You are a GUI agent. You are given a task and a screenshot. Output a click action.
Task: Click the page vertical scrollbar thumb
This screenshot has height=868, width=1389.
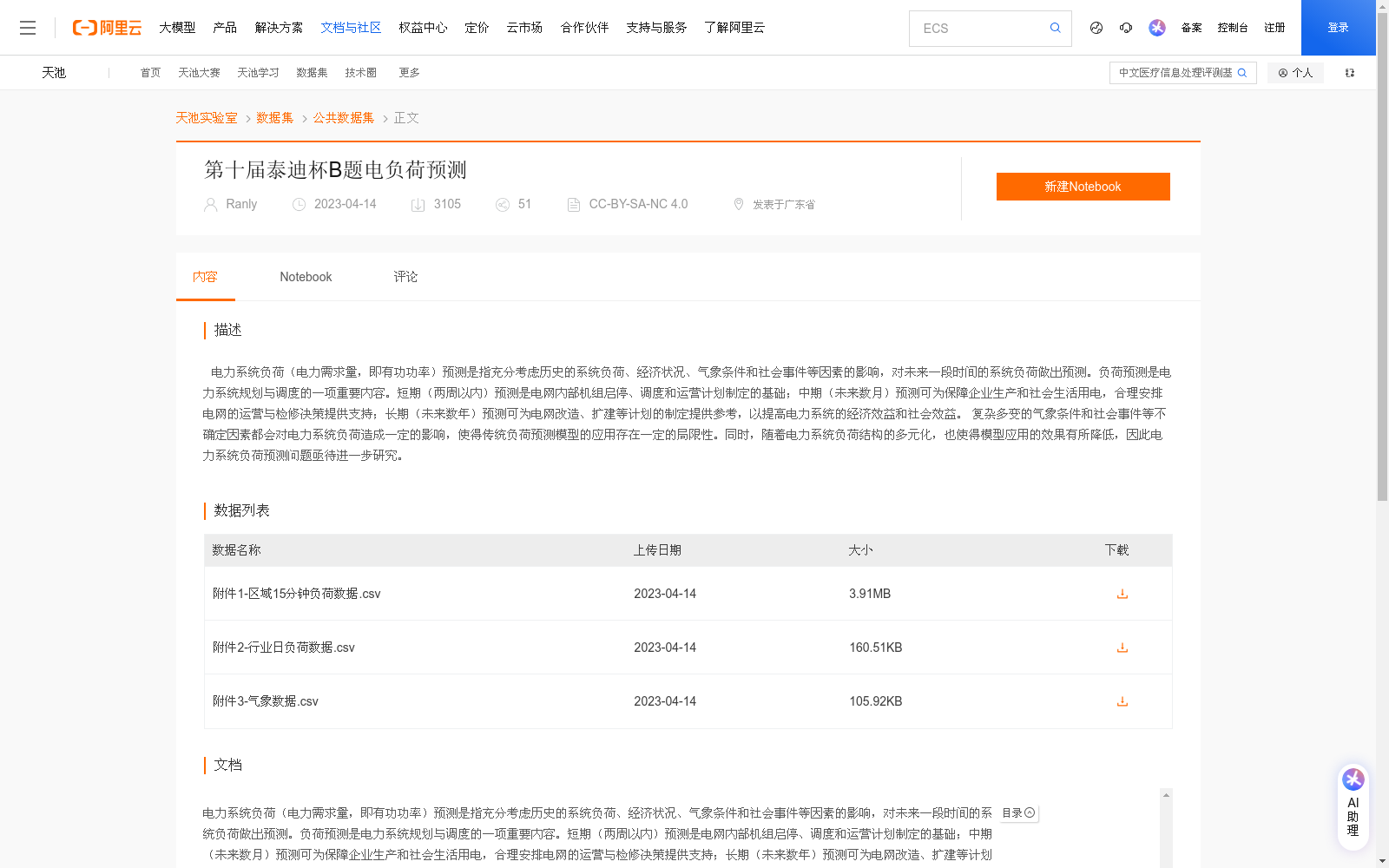tap(1382, 256)
